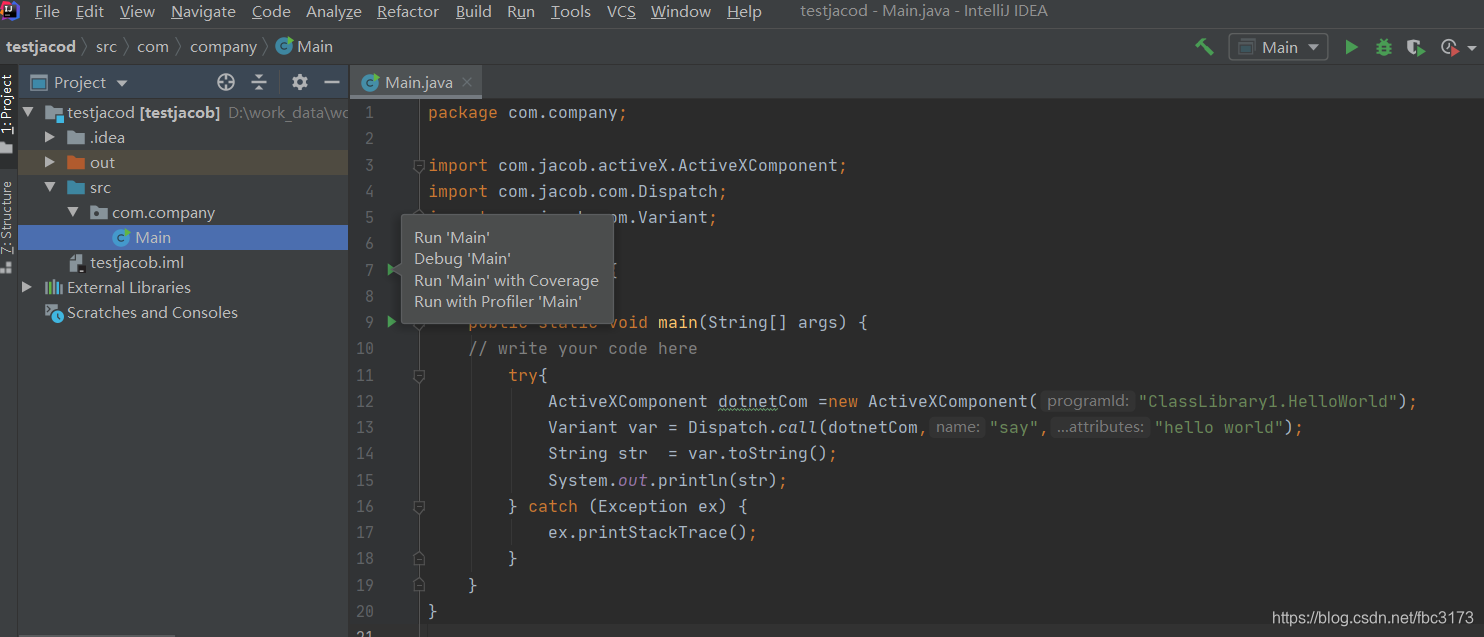The width and height of the screenshot is (1484, 637).
Task: Close the Main.java editor tab
Action: (x=467, y=82)
